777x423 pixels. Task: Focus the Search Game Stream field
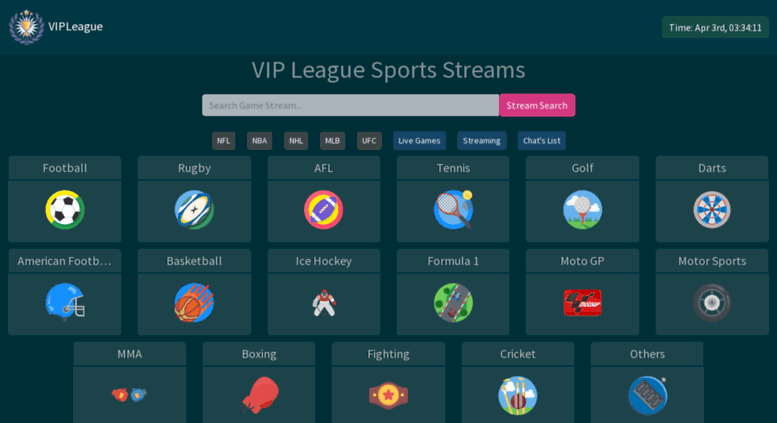click(350, 105)
